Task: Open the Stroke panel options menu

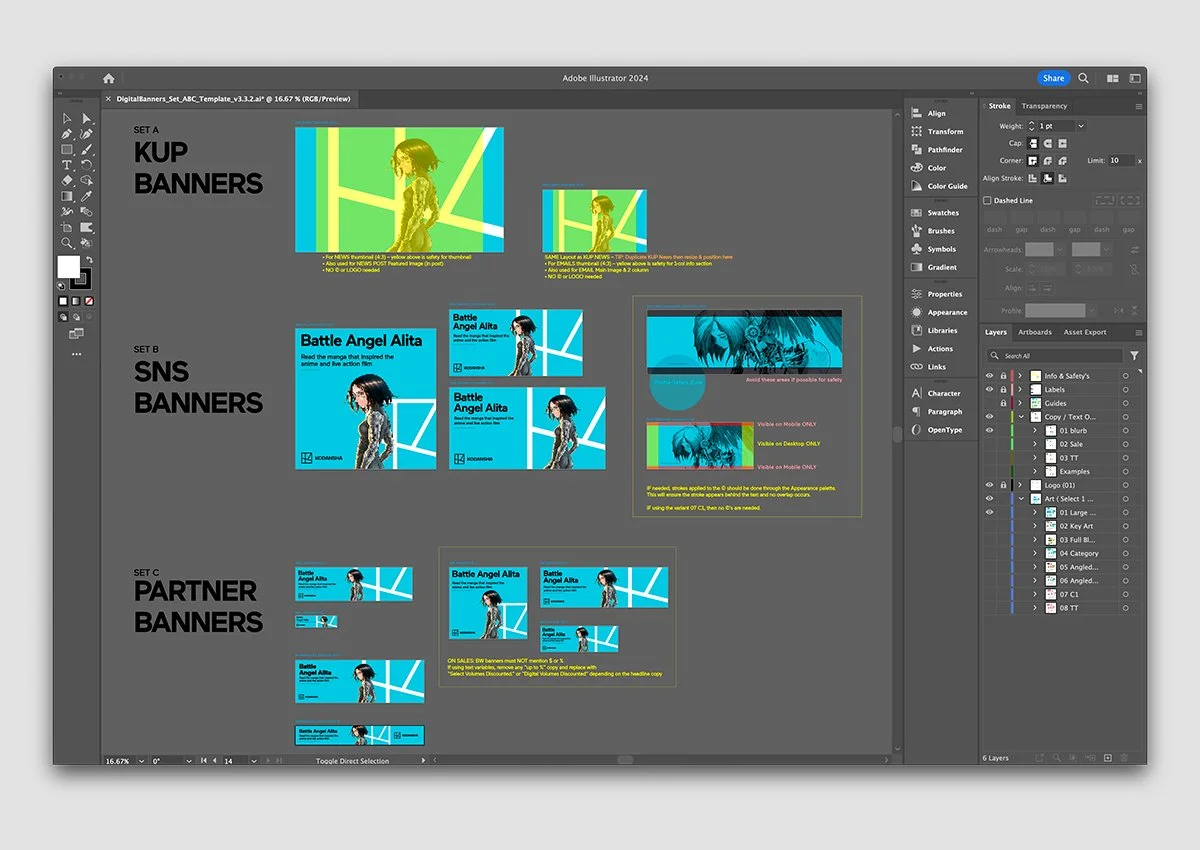Action: pos(1138,106)
